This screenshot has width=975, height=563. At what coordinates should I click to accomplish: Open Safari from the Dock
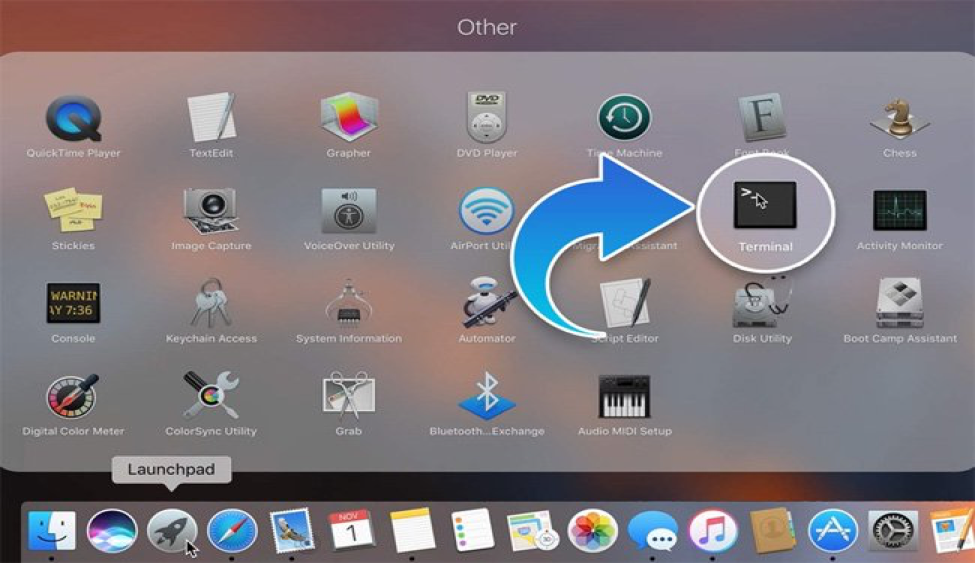click(x=233, y=531)
